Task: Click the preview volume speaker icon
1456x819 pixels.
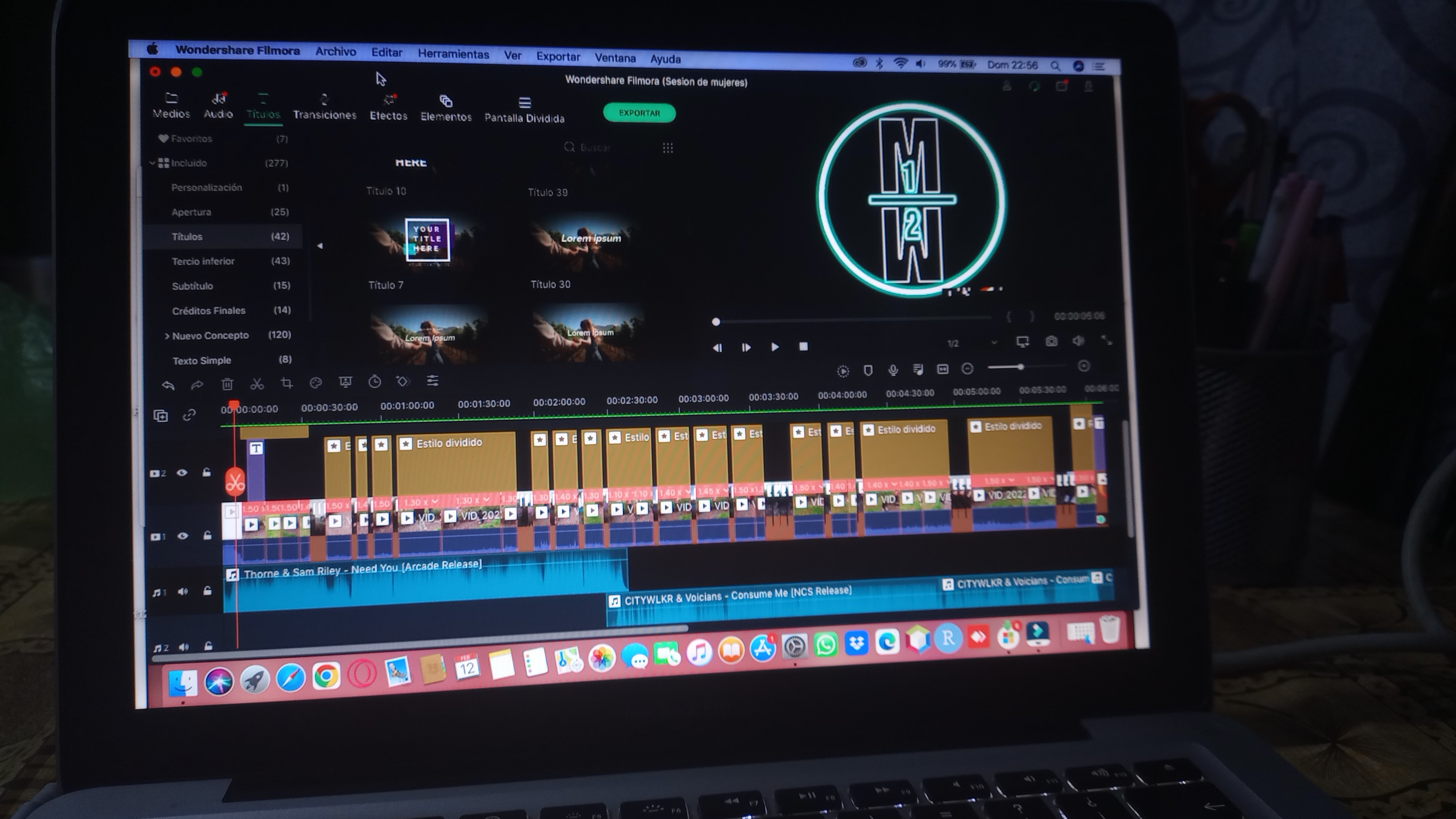Action: [1079, 341]
